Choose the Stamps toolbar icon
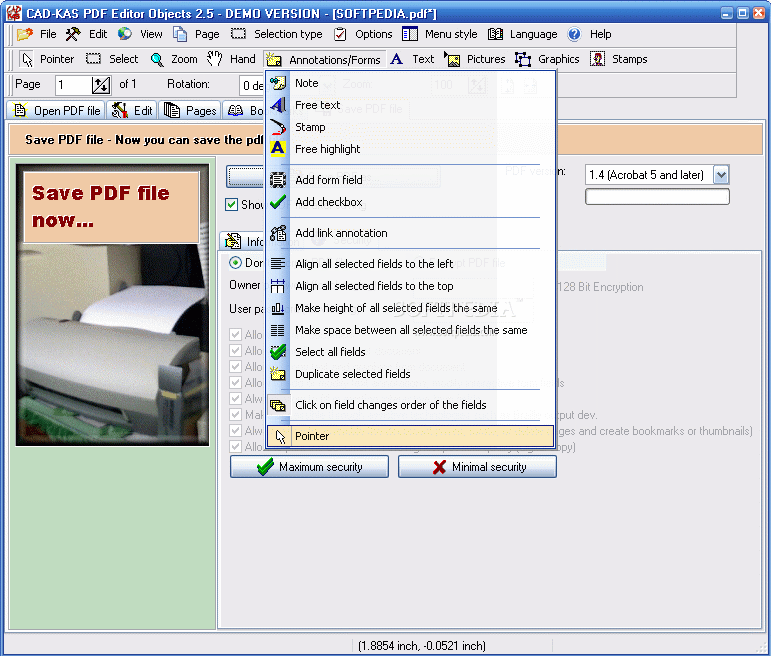This screenshot has width=771, height=656. click(x=618, y=59)
